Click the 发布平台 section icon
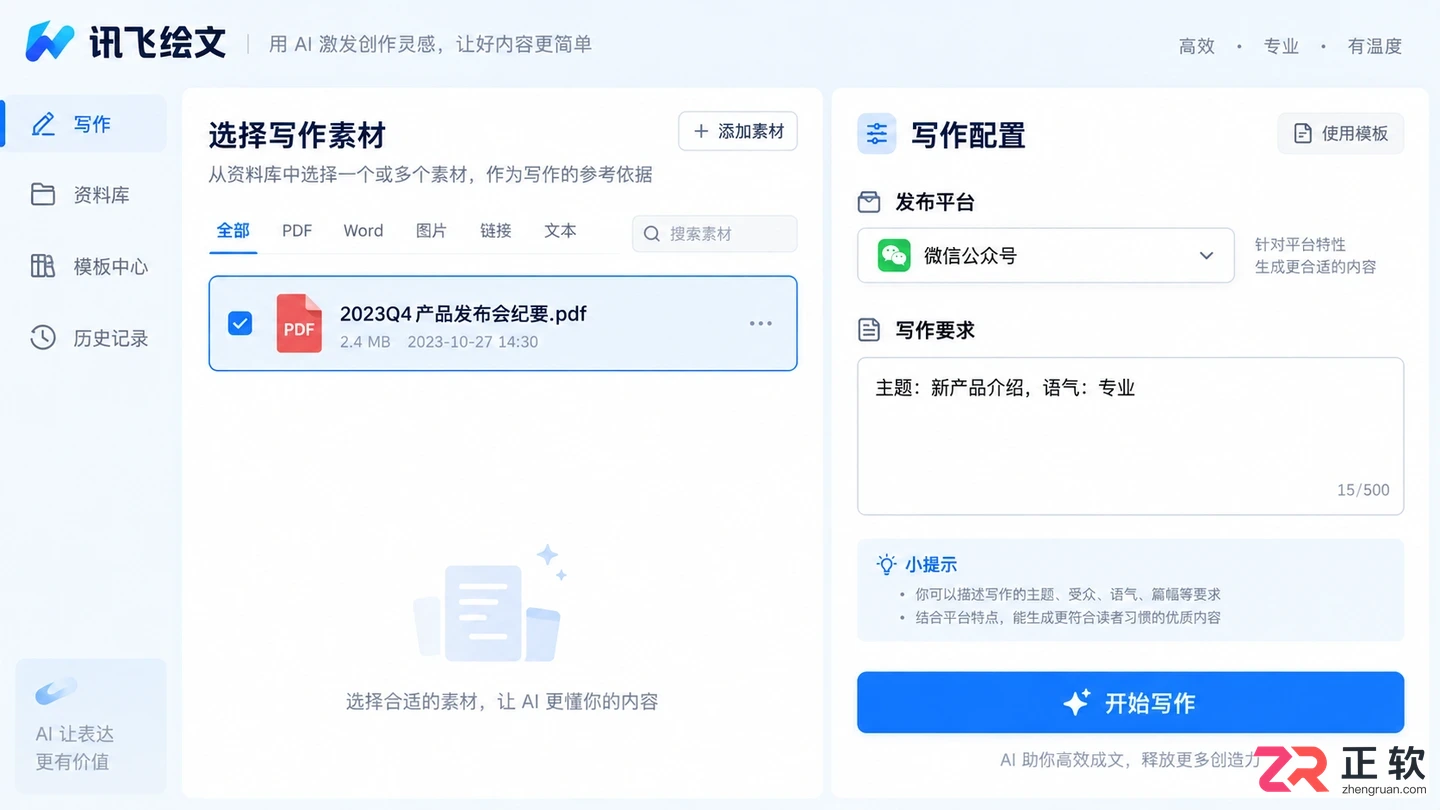This screenshot has height=810, width=1440. [x=869, y=202]
